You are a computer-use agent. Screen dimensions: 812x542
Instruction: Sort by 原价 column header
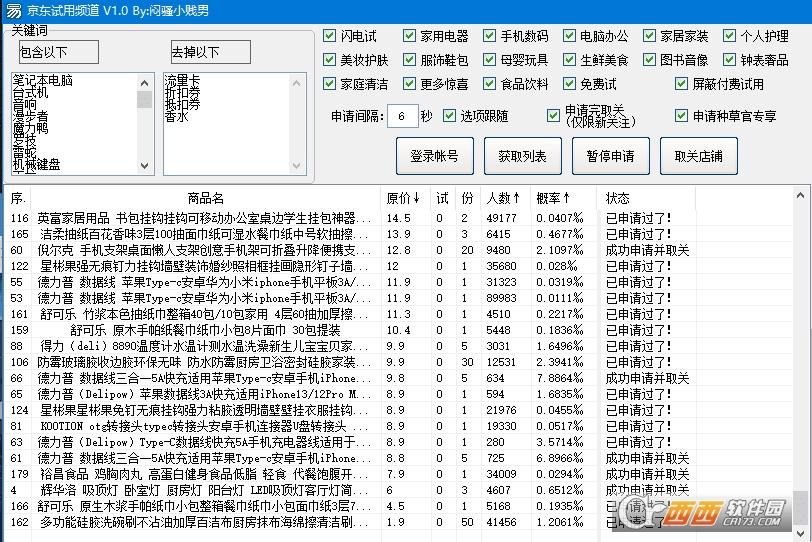[x=405, y=198]
